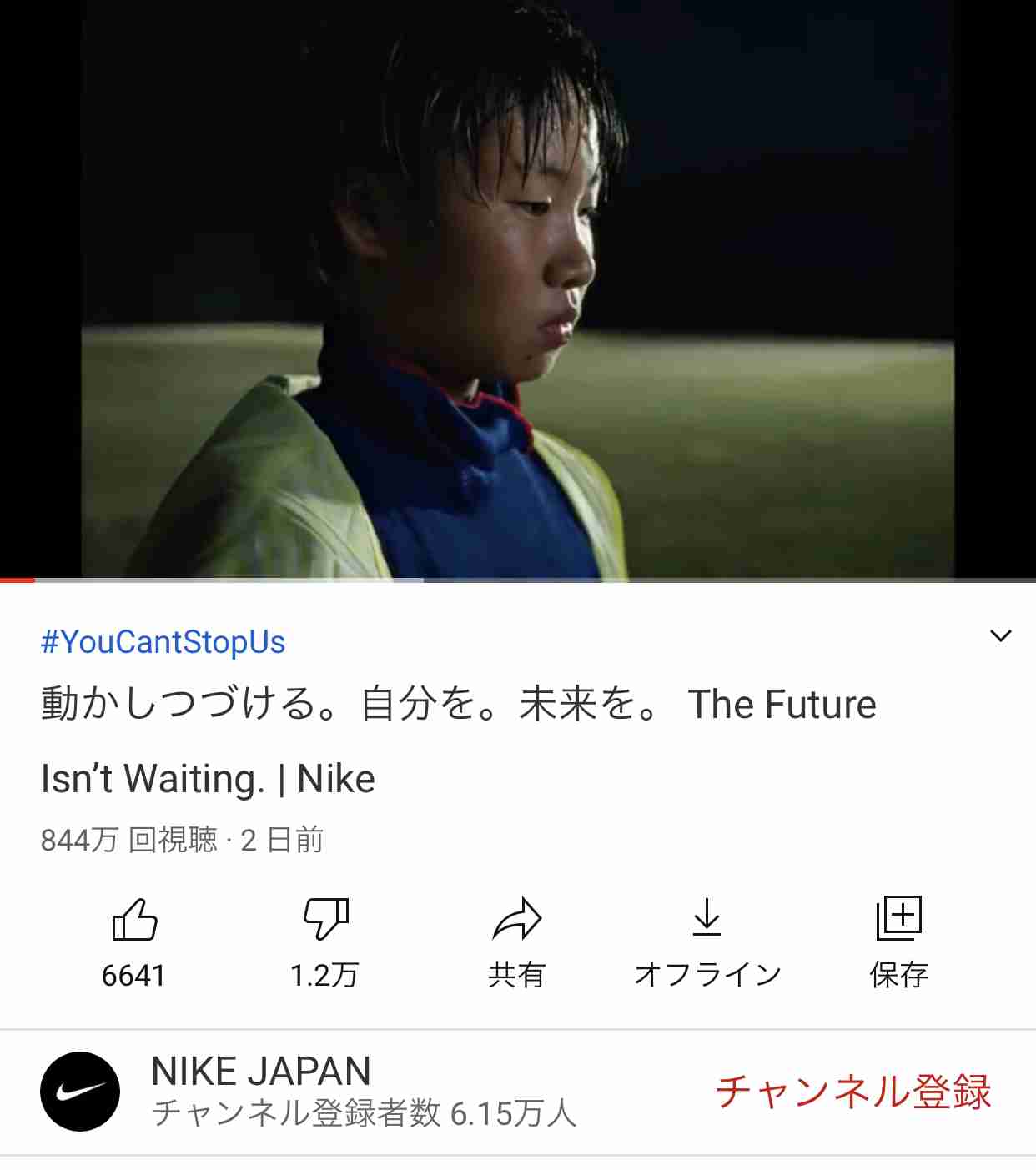Tap the 6641 like count
This screenshot has height=1170, width=1036.
coord(133,975)
